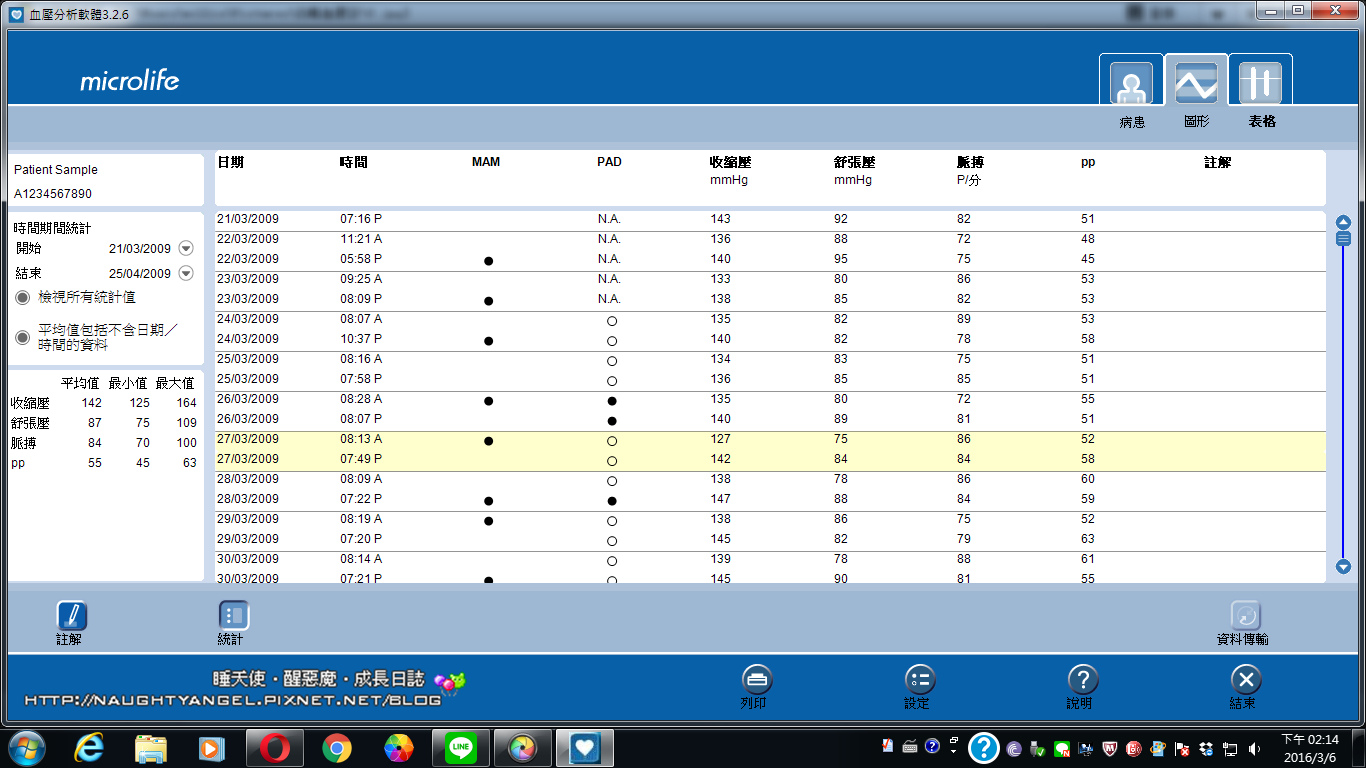
Task: Click the 舒張壓 mmHg column header
Action: pos(854,170)
